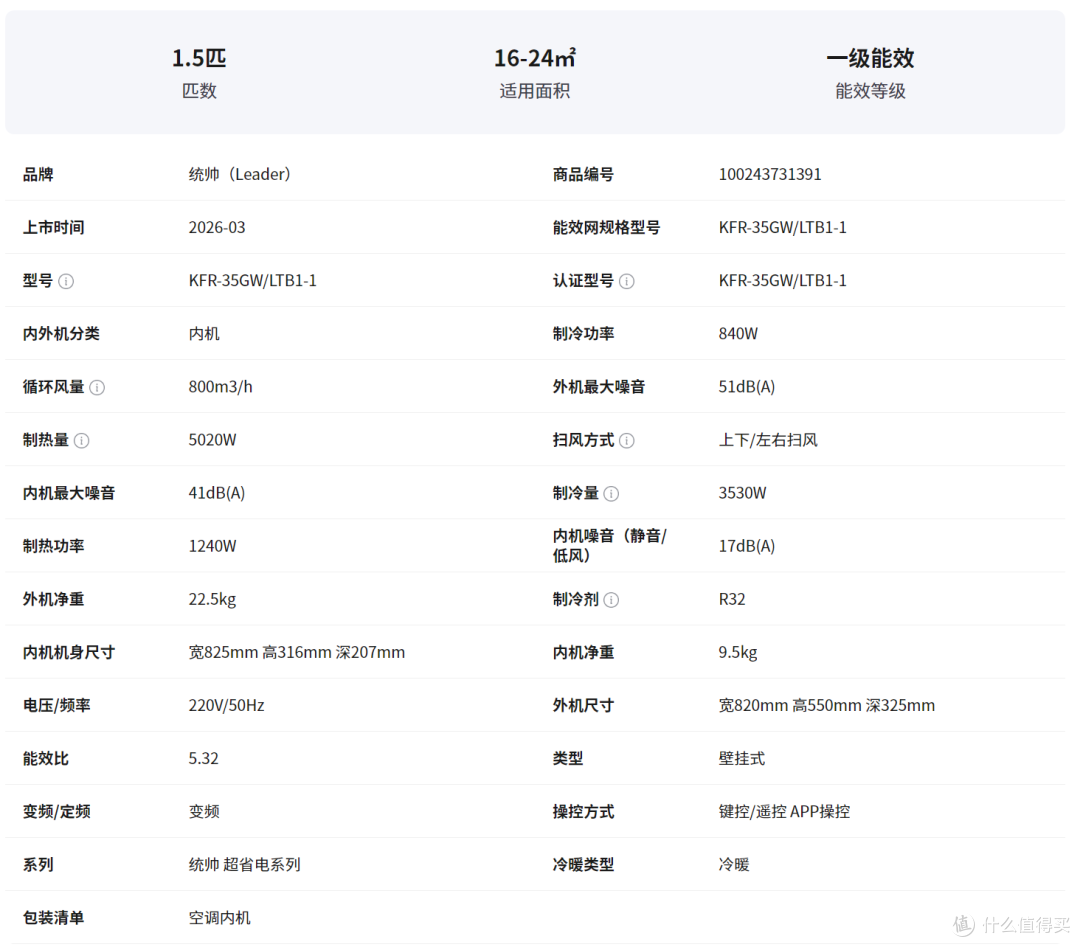Select the 内机噪音（静音/低风） label
Screen dimensions: 1080x947
(610, 545)
